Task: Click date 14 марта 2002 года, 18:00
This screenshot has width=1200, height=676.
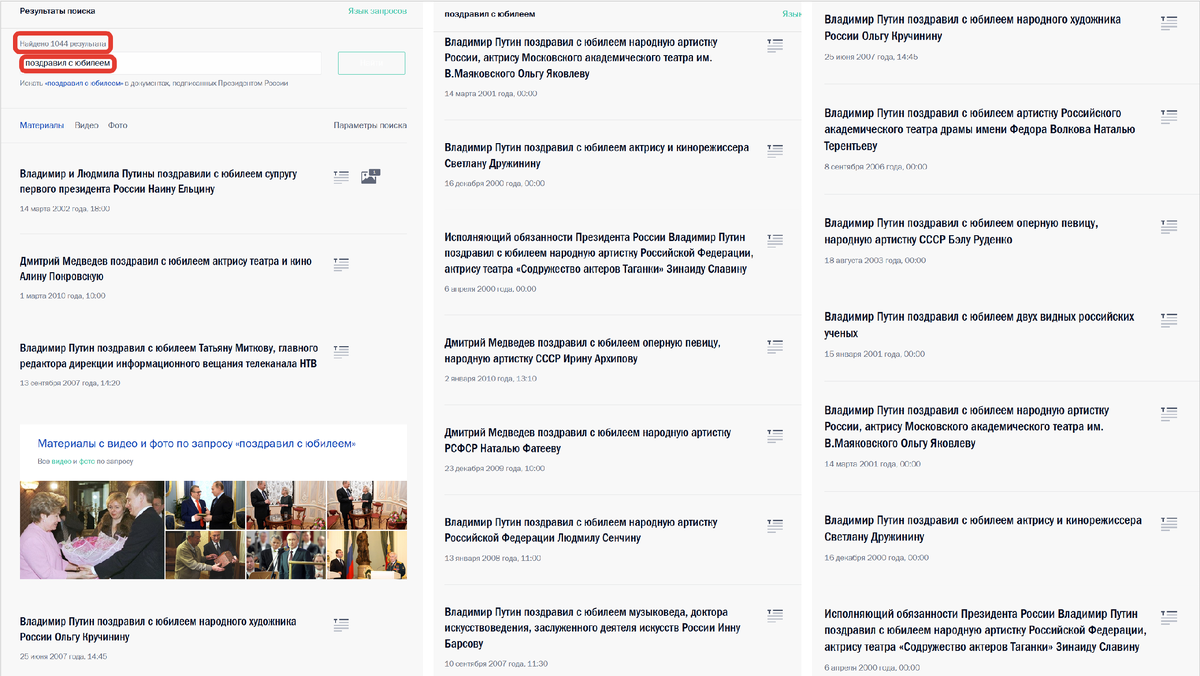Action: point(65,209)
